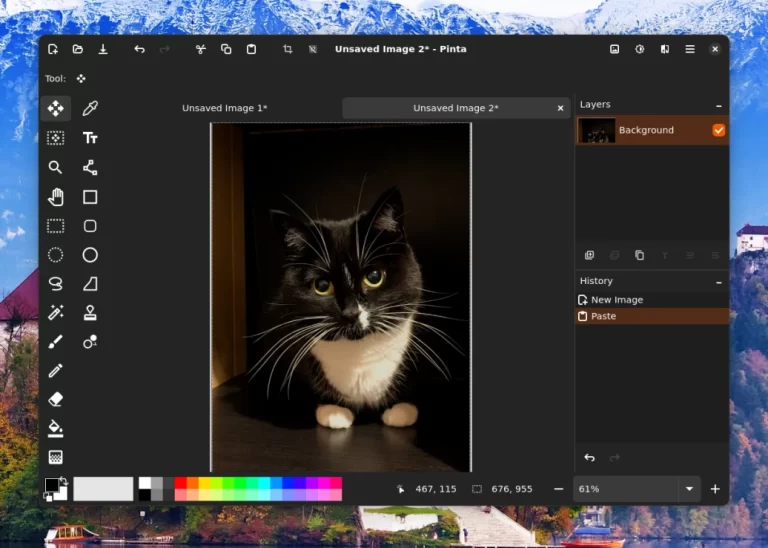
Task: Select the Paintbrush tool
Action: pos(56,342)
